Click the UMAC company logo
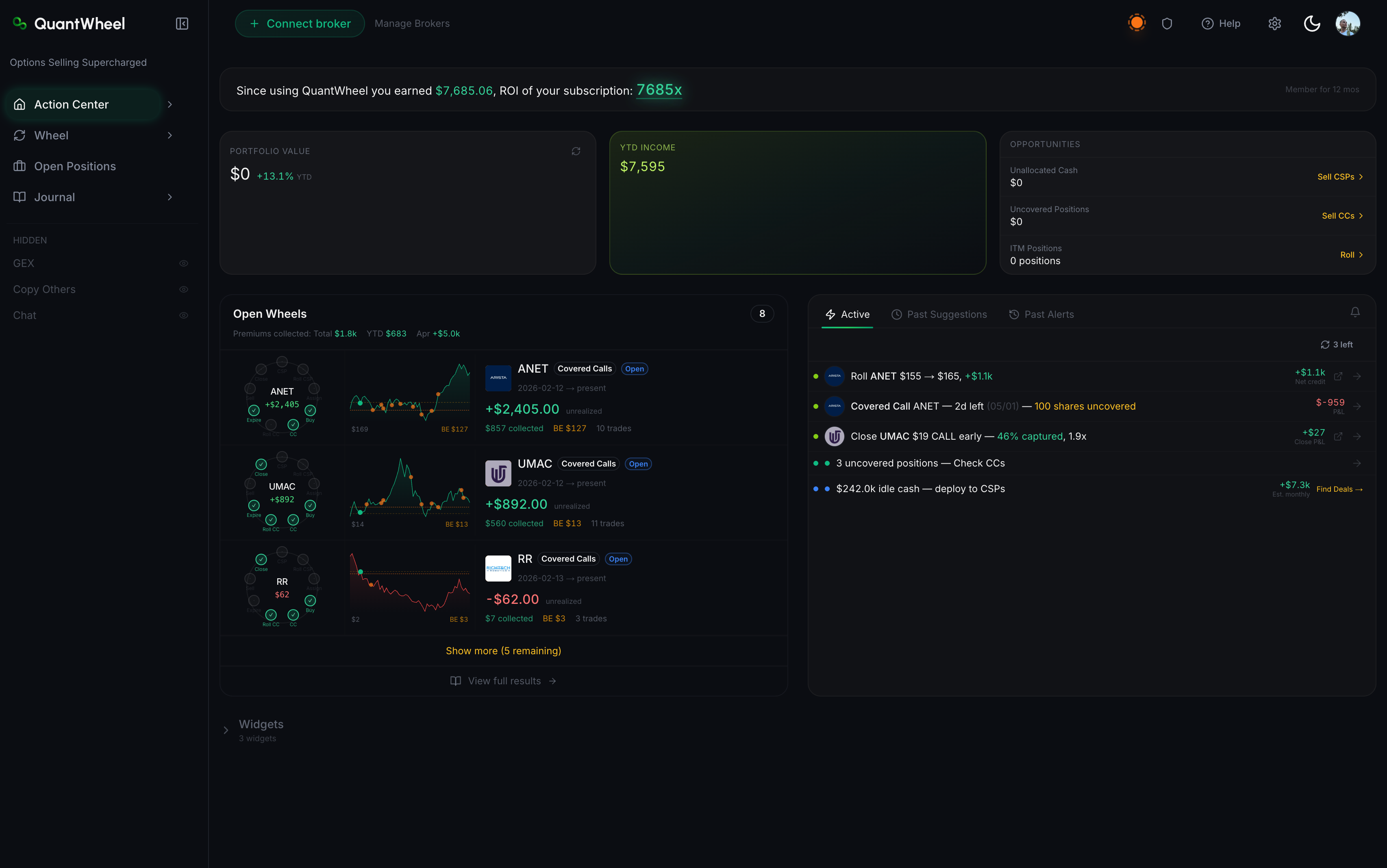 click(498, 473)
